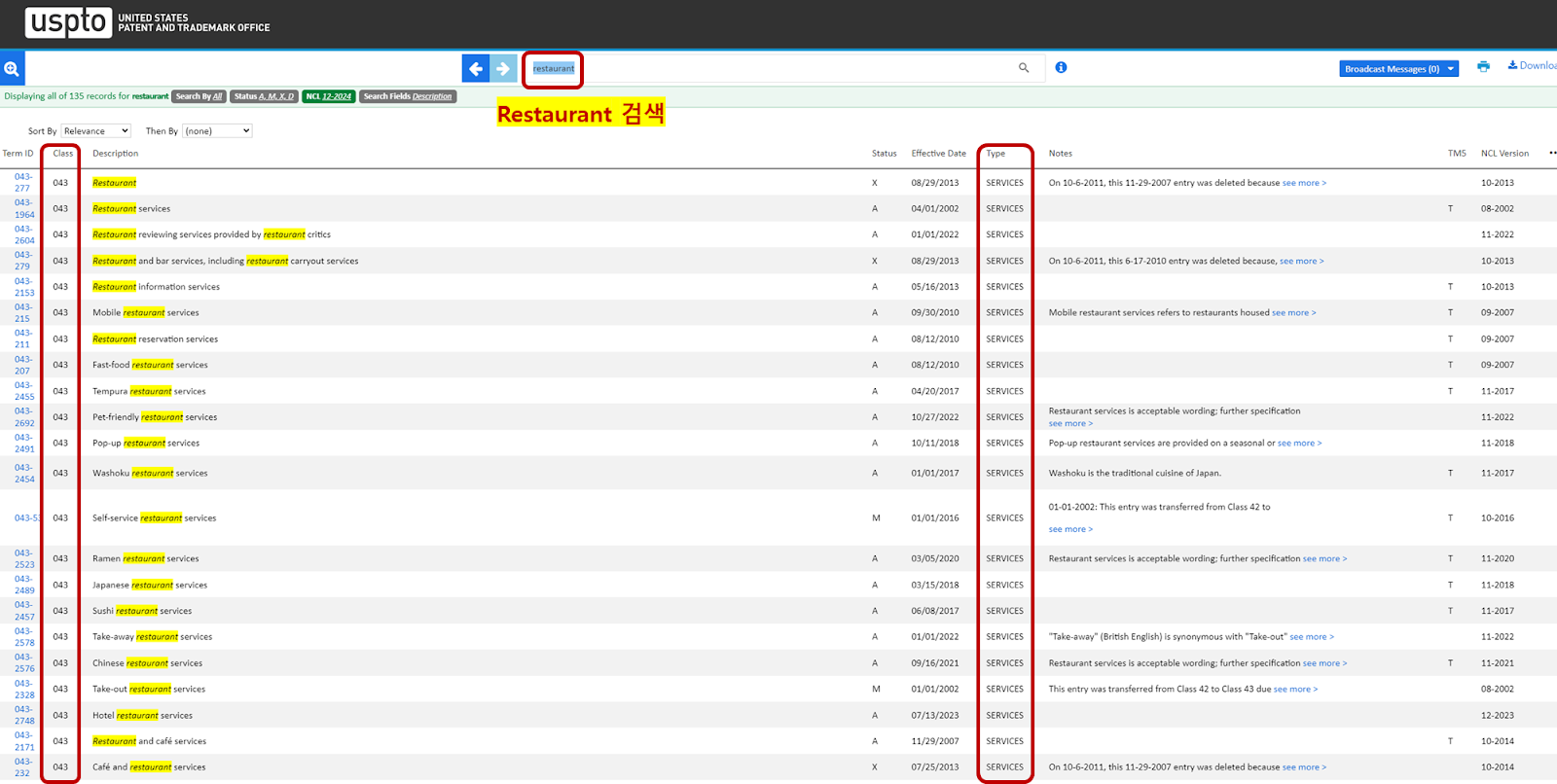The width and height of the screenshot is (1557, 784).
Task: Open term ID 043-2455 link
Action: coord(24,391)
